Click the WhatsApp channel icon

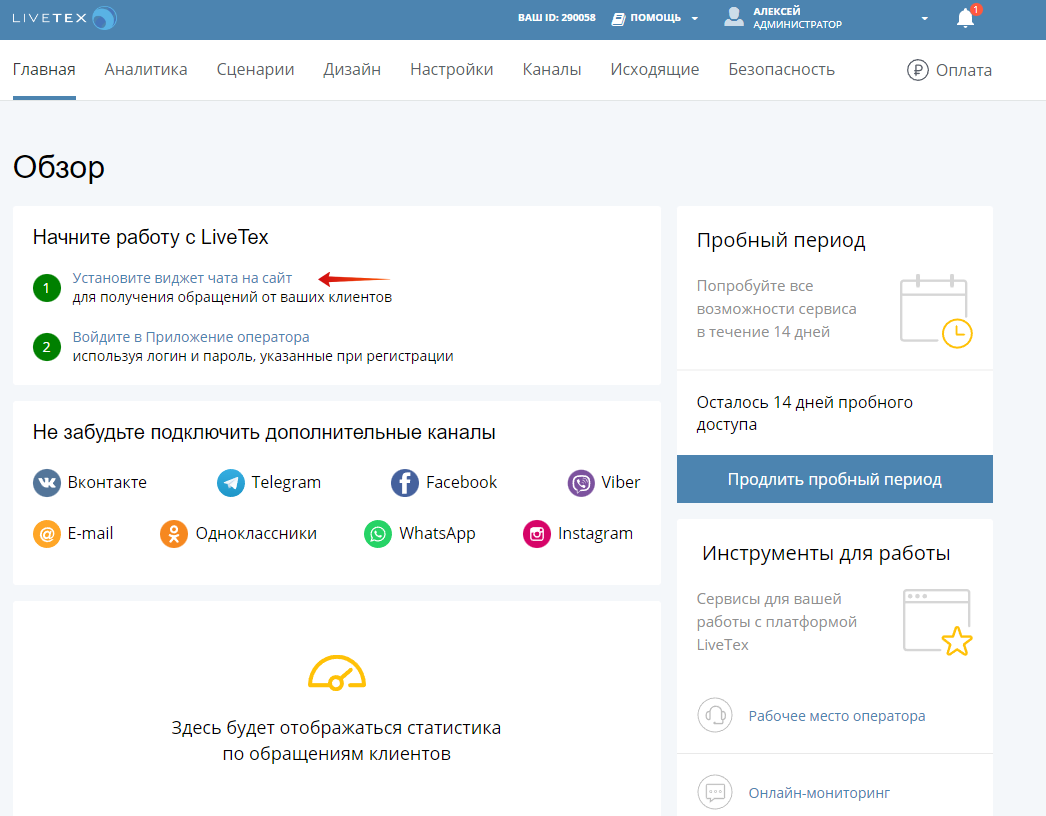tap(378, 534)
